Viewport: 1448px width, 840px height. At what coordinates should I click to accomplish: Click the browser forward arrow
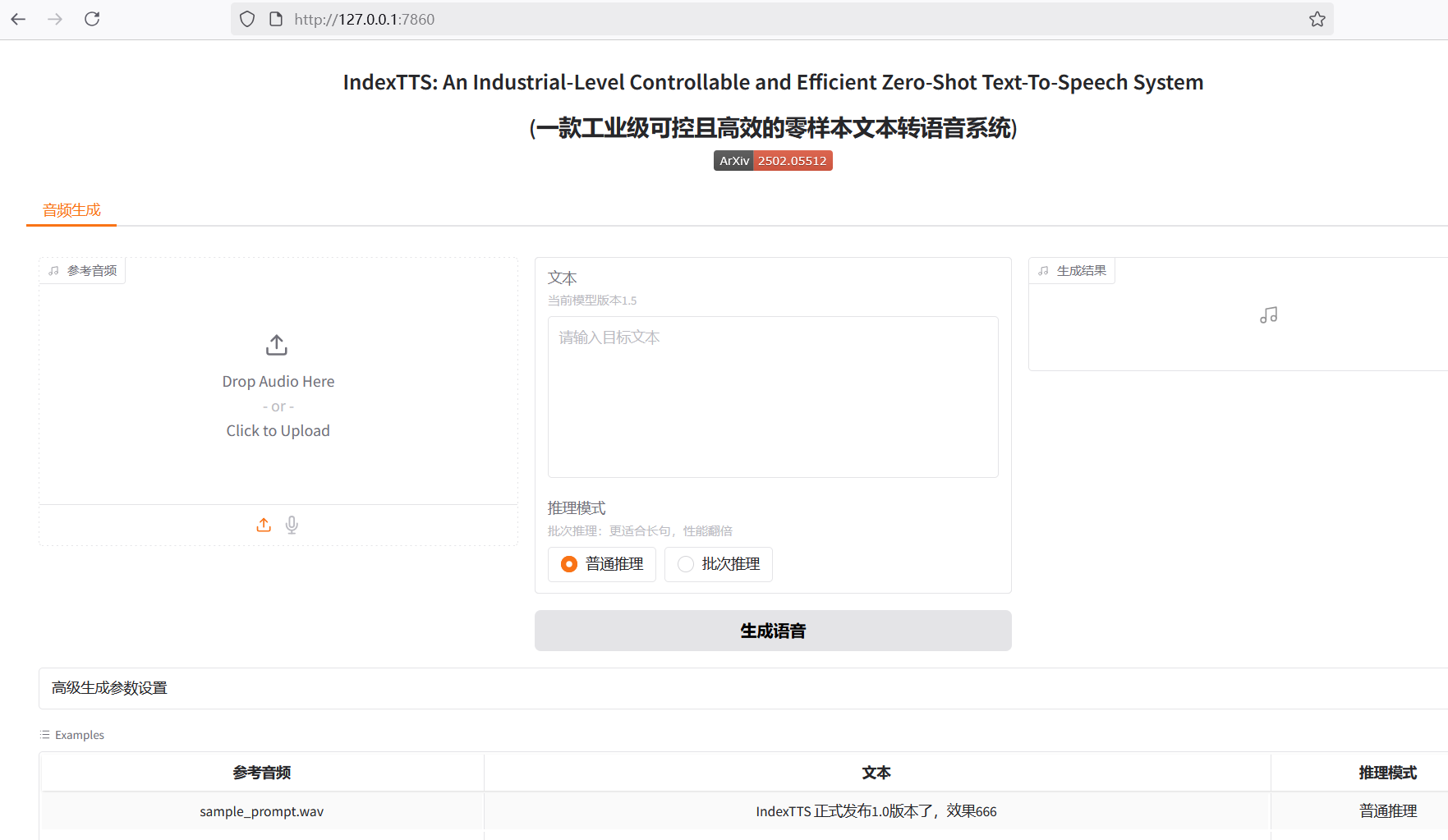[55, 19]
